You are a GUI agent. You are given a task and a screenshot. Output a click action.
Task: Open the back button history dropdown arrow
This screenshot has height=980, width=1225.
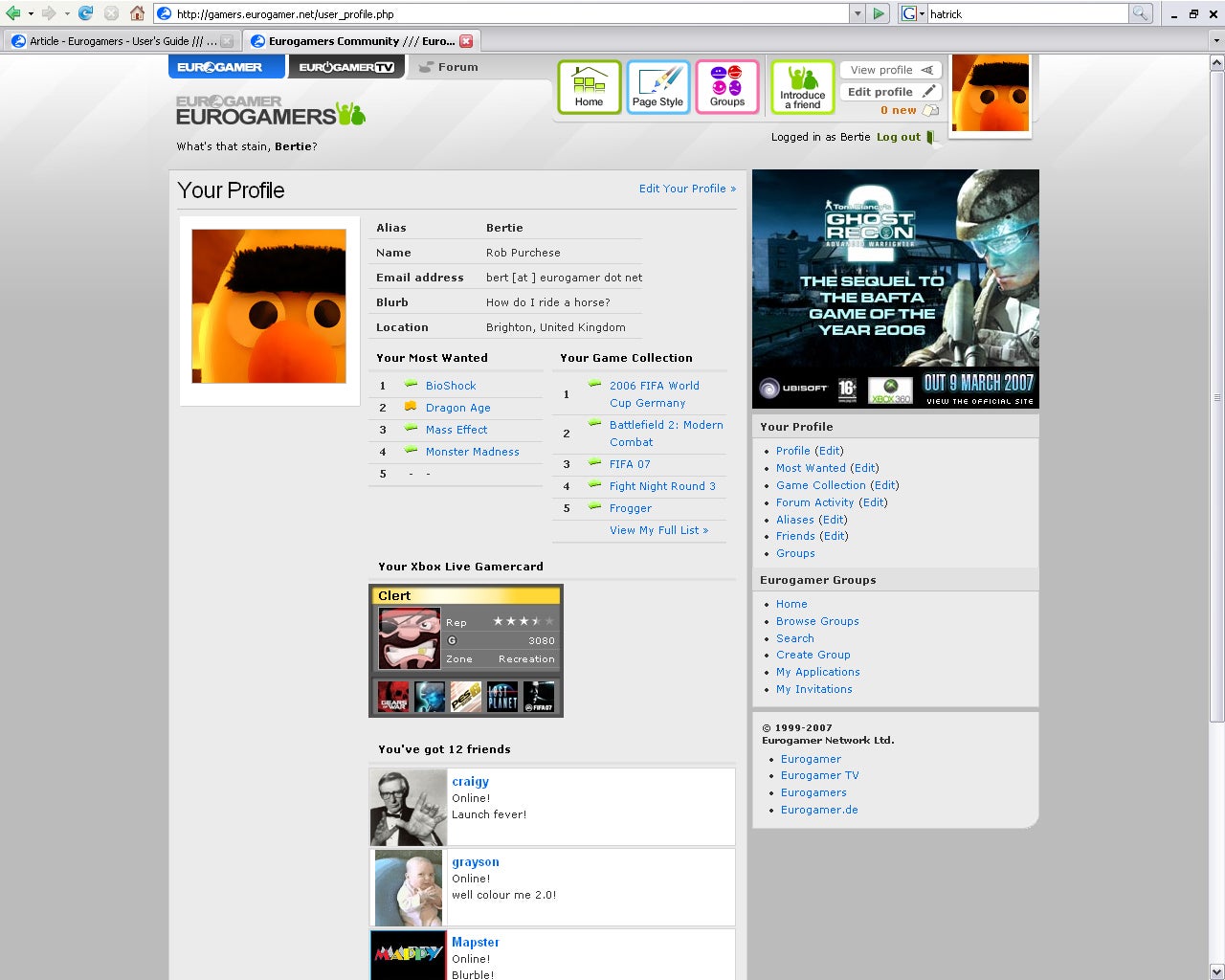tap(31, 13)
